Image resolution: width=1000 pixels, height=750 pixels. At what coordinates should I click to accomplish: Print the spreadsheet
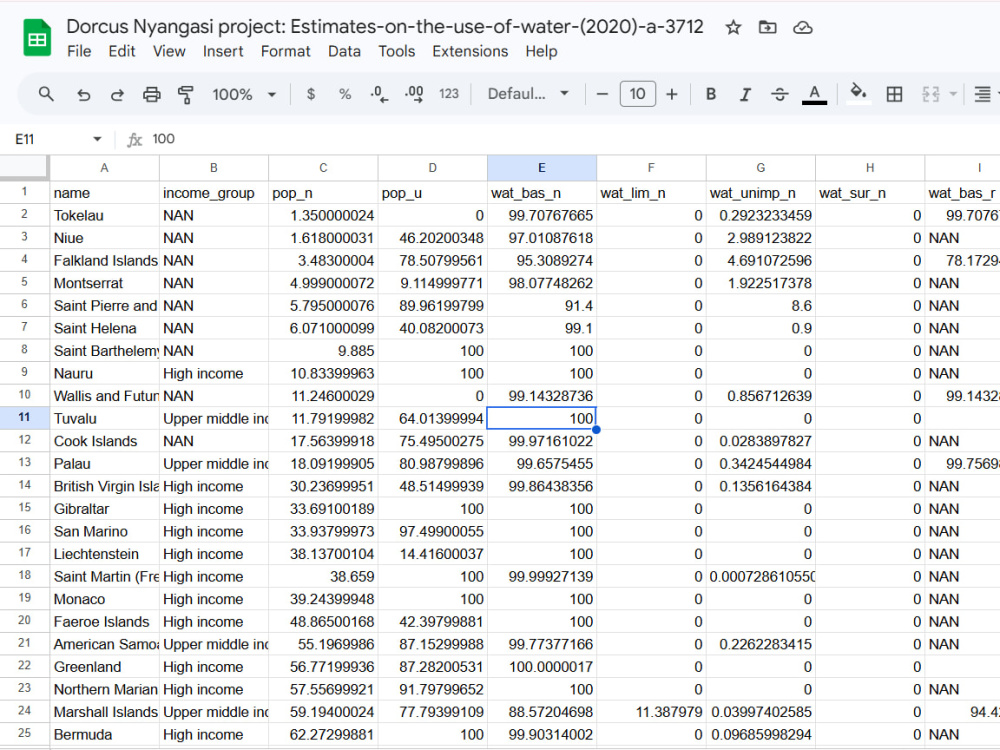tap(152, 94)
